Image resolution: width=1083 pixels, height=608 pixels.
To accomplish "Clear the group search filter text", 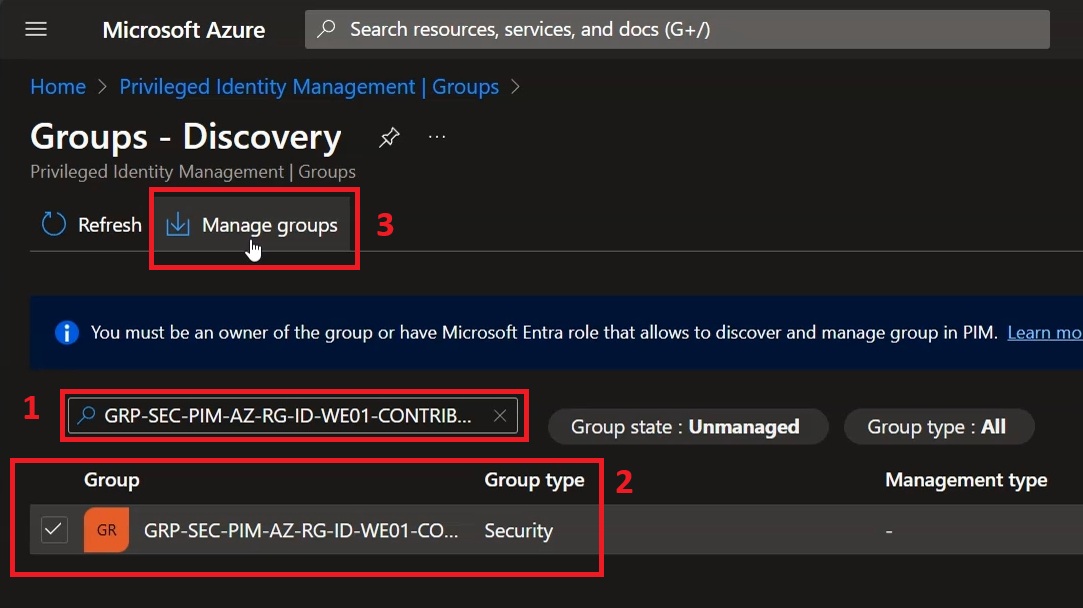I will pos(500,415).
